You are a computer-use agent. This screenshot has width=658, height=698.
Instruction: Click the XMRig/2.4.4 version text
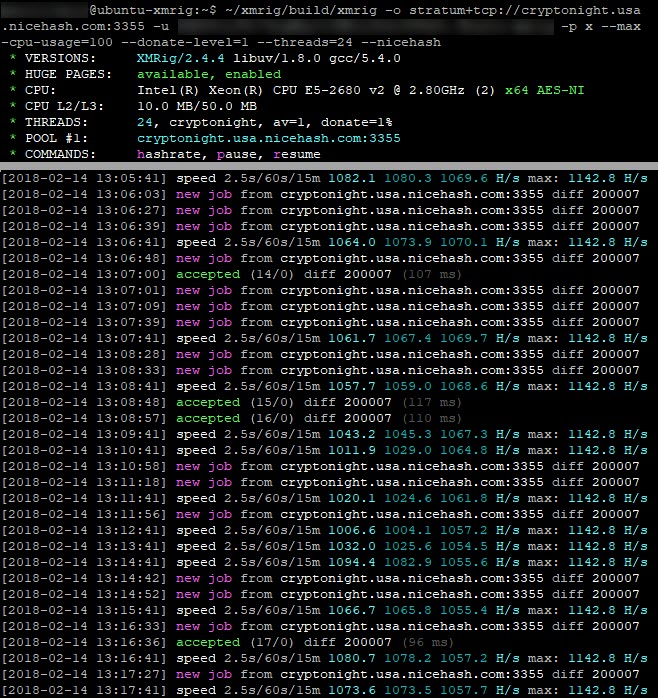(x=180, y=58)
